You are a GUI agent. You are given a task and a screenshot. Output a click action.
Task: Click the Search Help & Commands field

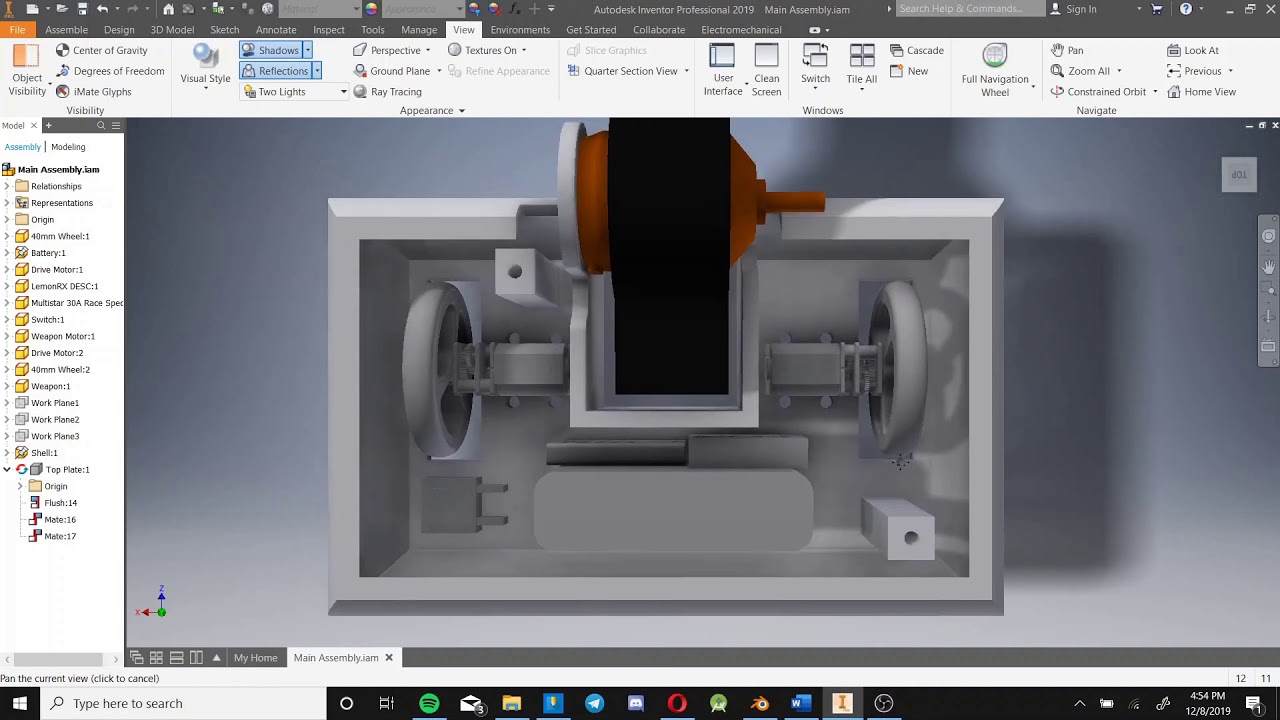pyautogui.click(x=968, y=9)
